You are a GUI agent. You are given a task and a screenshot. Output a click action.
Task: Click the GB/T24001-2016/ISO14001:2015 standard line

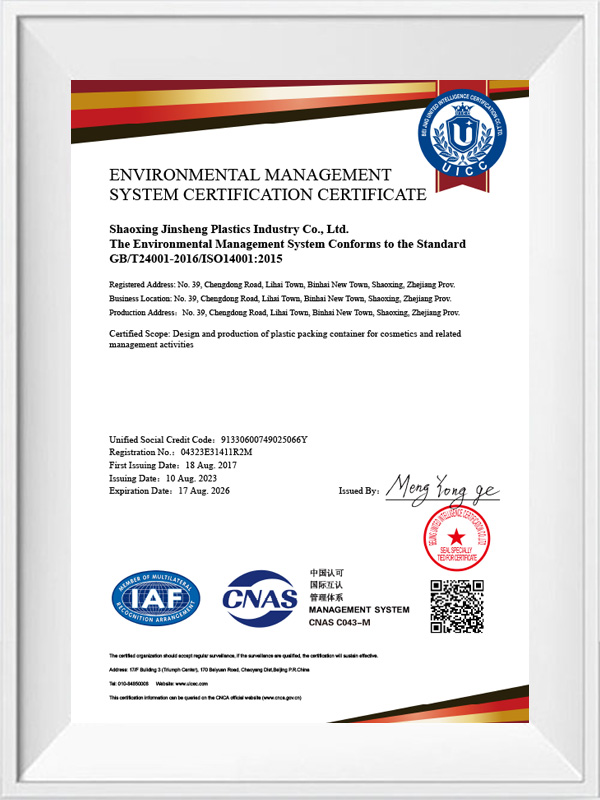[195, 259]
